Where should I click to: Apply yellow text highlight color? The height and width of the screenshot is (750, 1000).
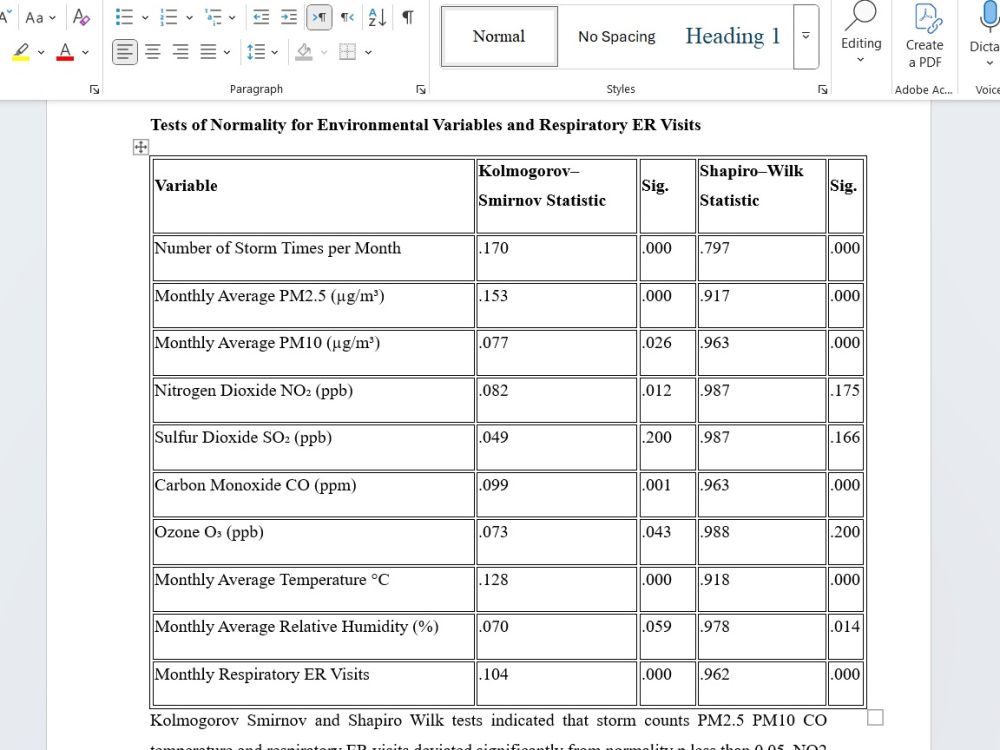pos(21,52)
